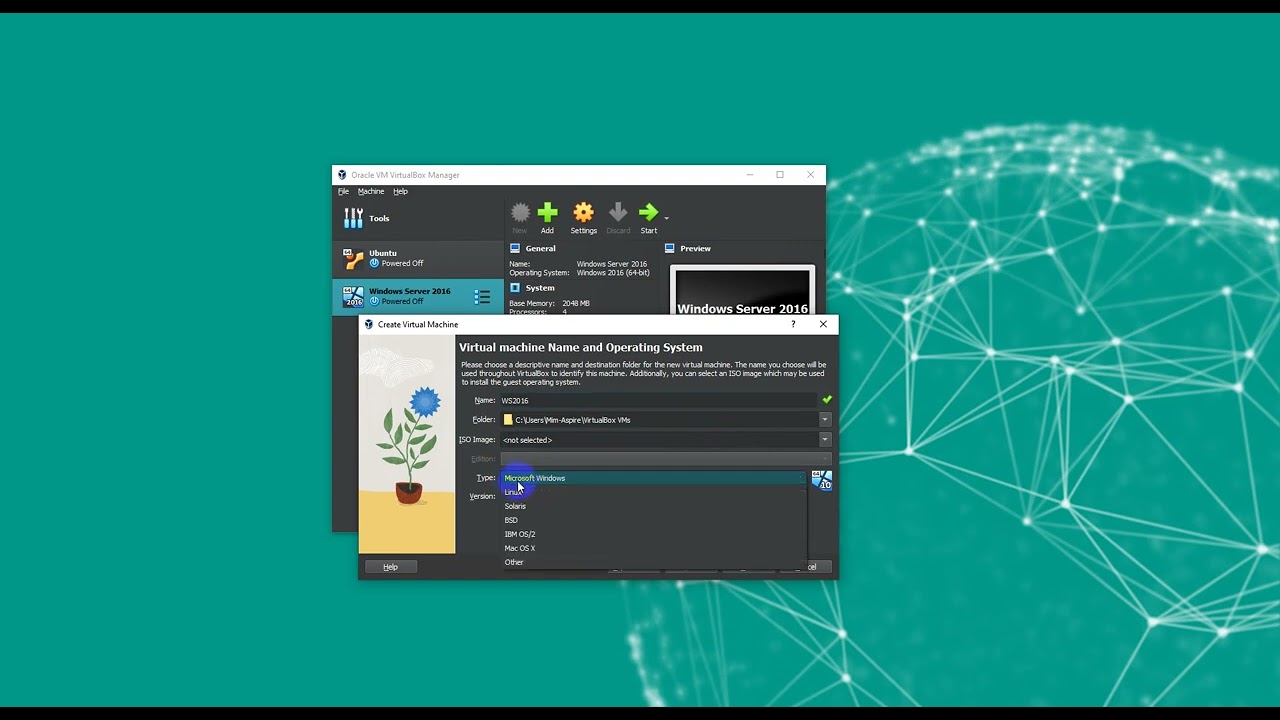Open the Start button dropdown arrow
The width and height of the screenshot is (1280, 720).
(666, 217)
